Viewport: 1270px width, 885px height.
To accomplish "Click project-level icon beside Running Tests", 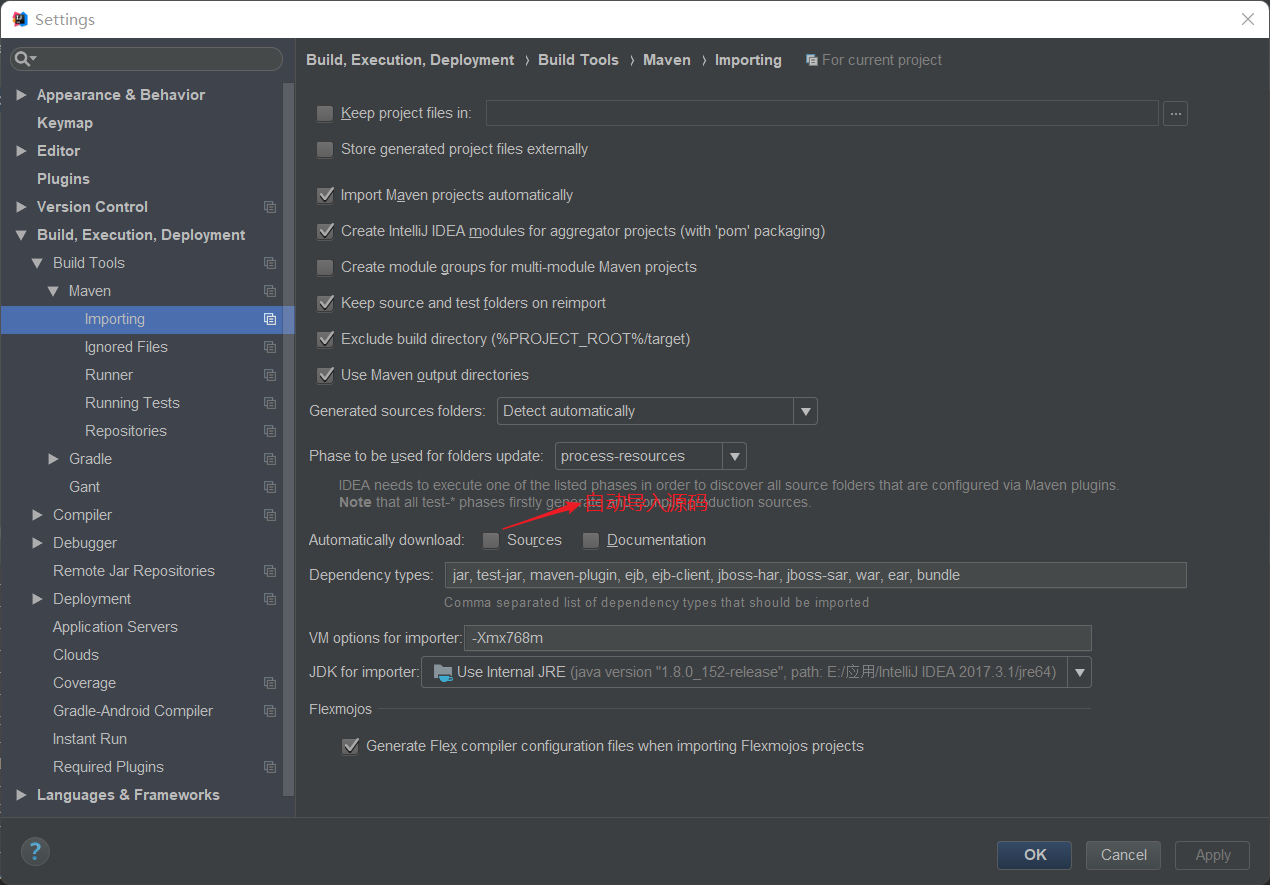I will pos(270,403).
